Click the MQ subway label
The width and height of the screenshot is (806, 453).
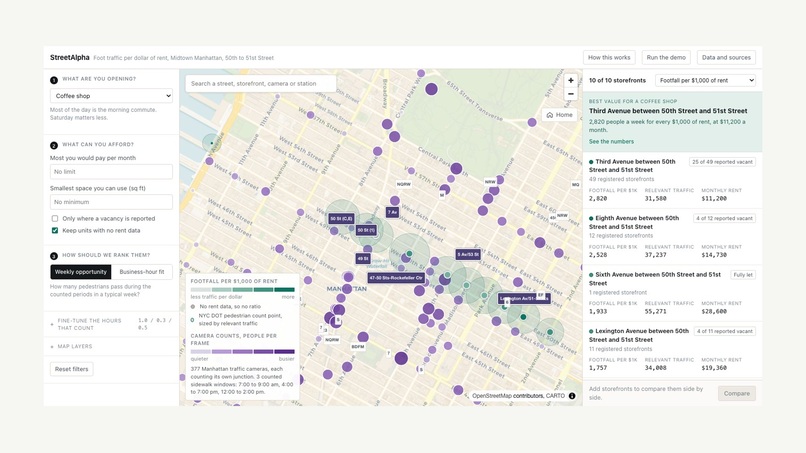(576, 185)
